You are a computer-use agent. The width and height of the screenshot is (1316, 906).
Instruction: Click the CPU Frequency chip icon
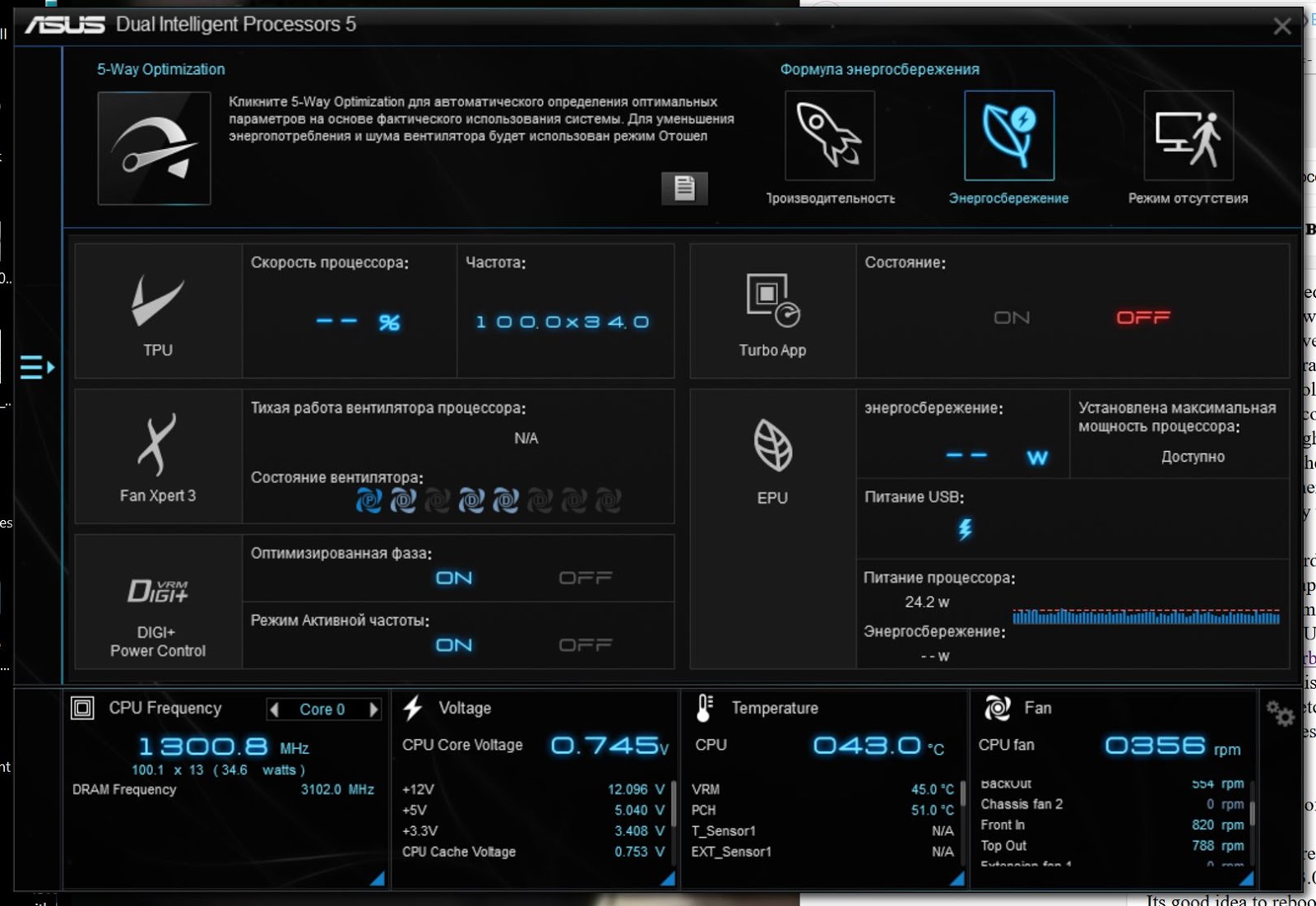(x=82, y=708)
